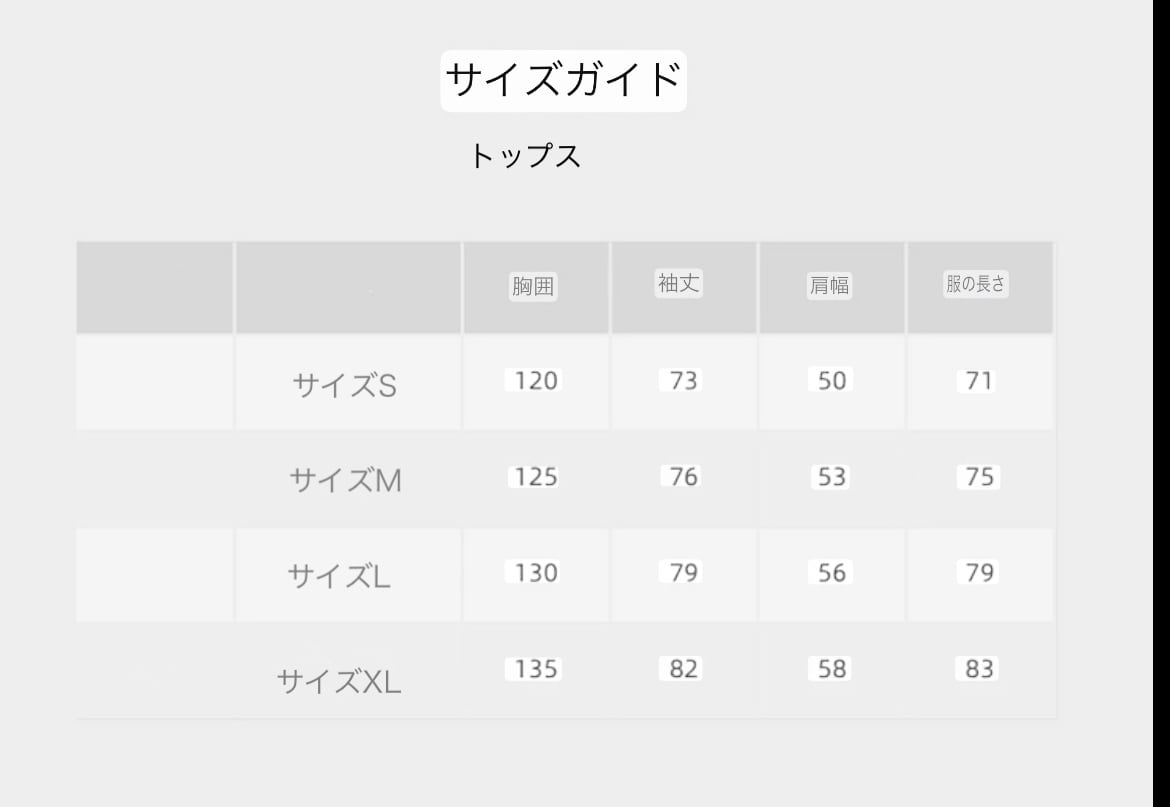Select the トップス subtitle text

coord(525,156)
